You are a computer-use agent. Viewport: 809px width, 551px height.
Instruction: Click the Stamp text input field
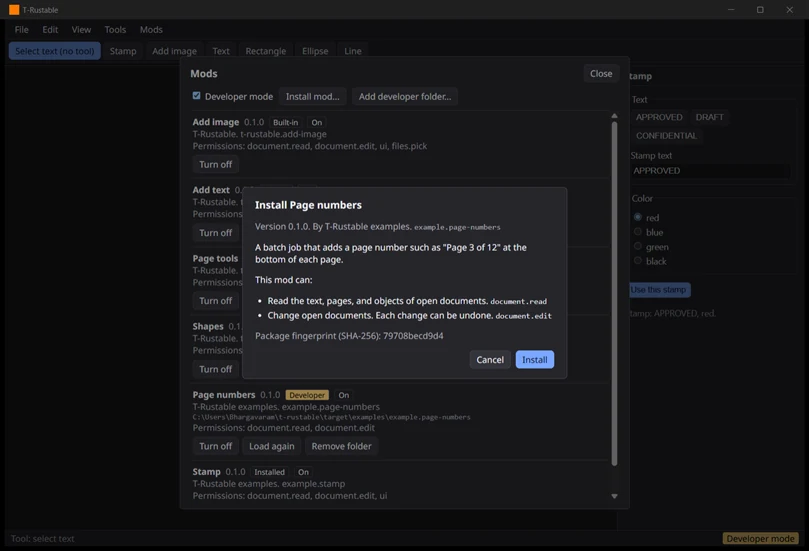pos(711,171)
